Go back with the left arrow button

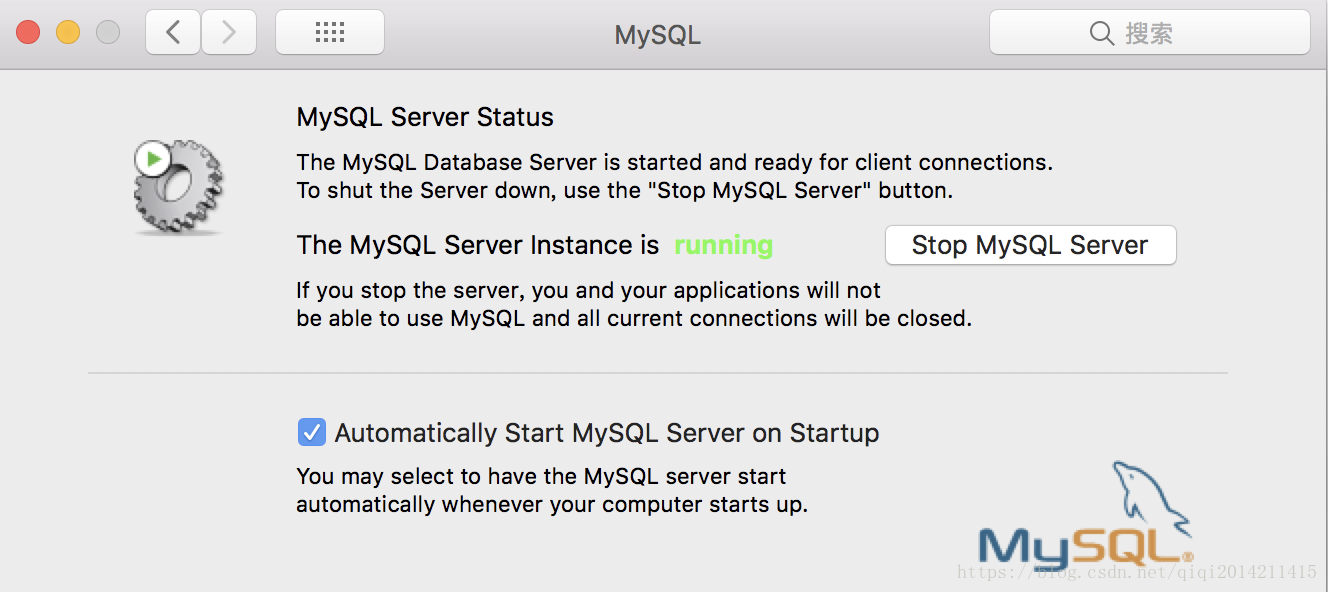(173, 33)
